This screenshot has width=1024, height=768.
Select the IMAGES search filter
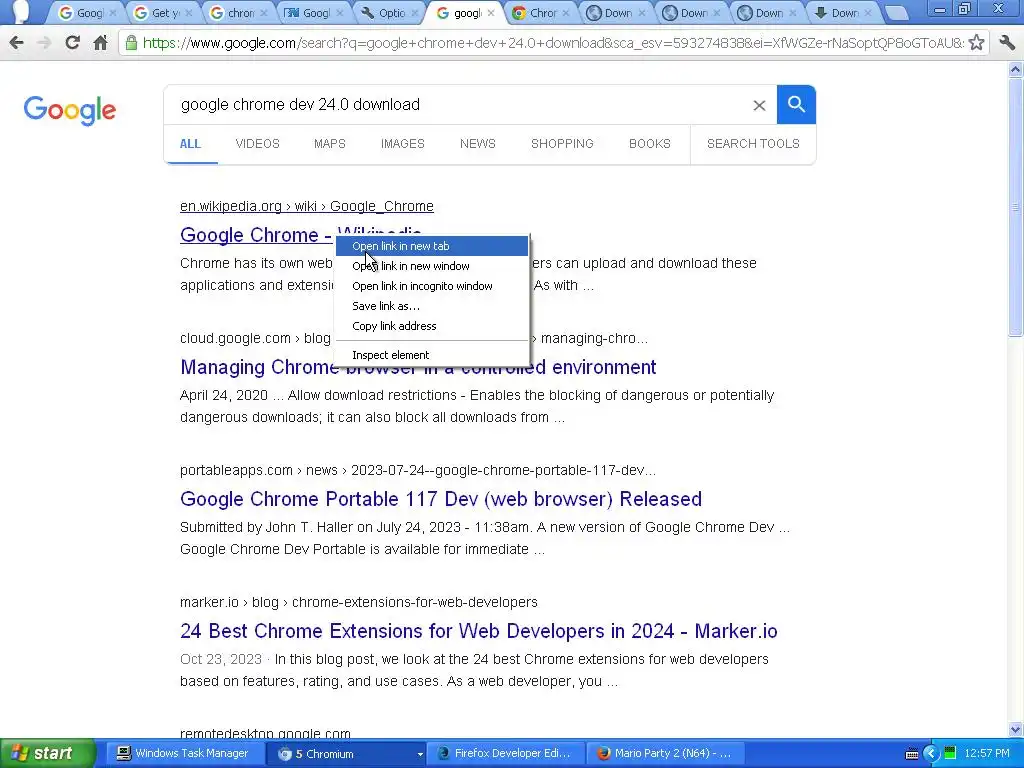coord(403,144)
